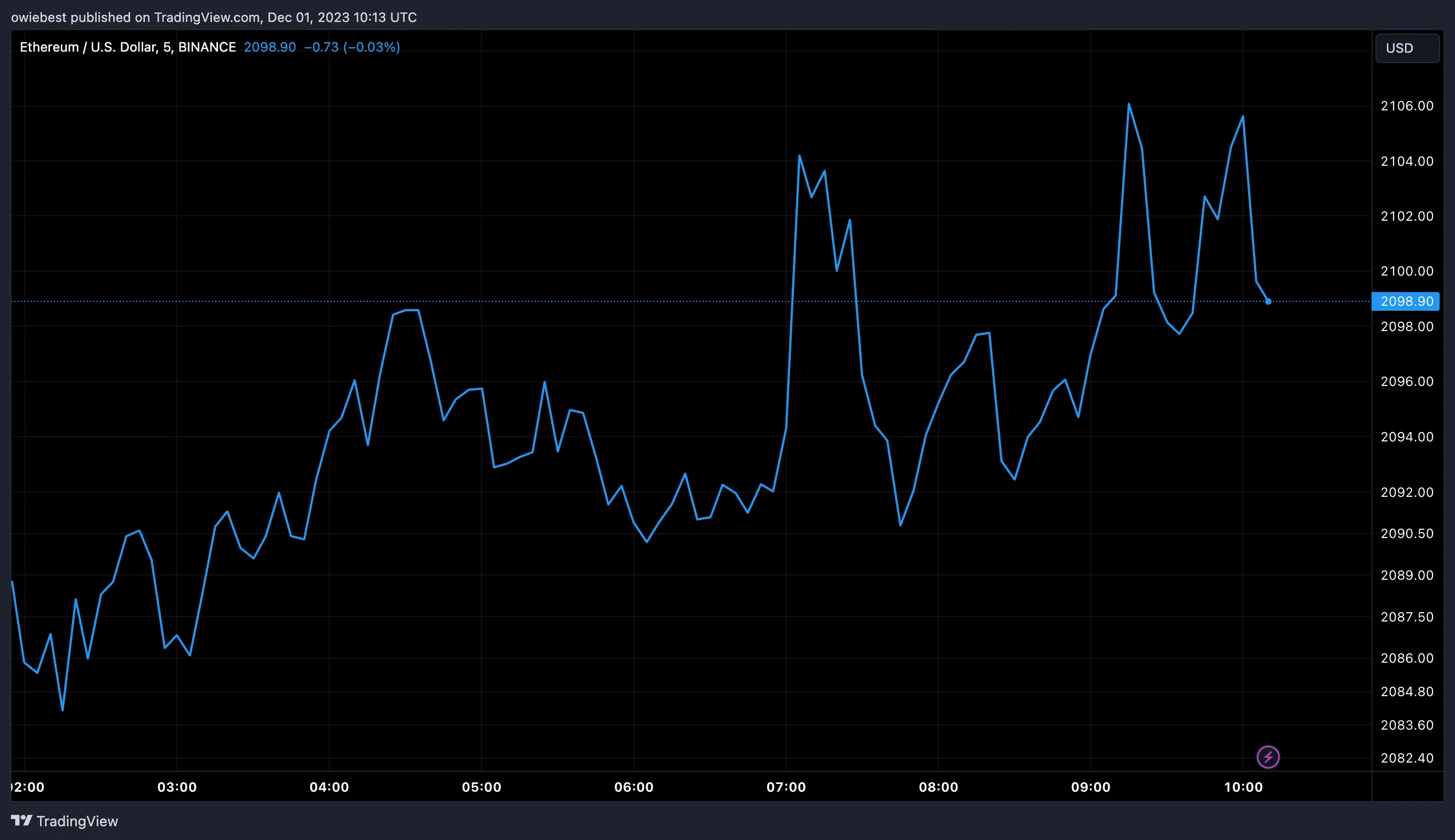Select the final price point dot on chart line
The height and width of the screenshot is (840, 1455).
1268,301
